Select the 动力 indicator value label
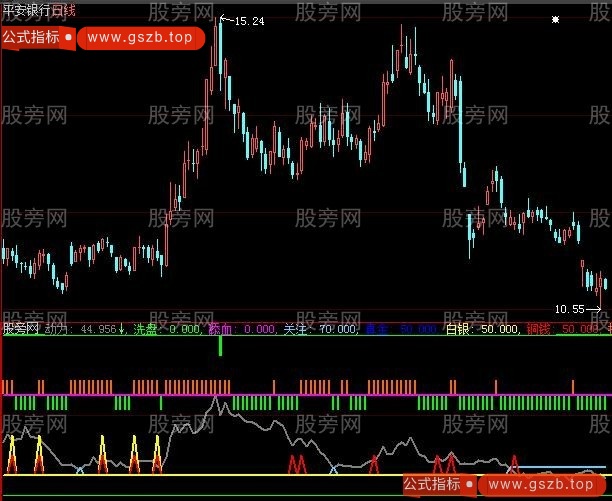612x501 pixels. (79, 328)
